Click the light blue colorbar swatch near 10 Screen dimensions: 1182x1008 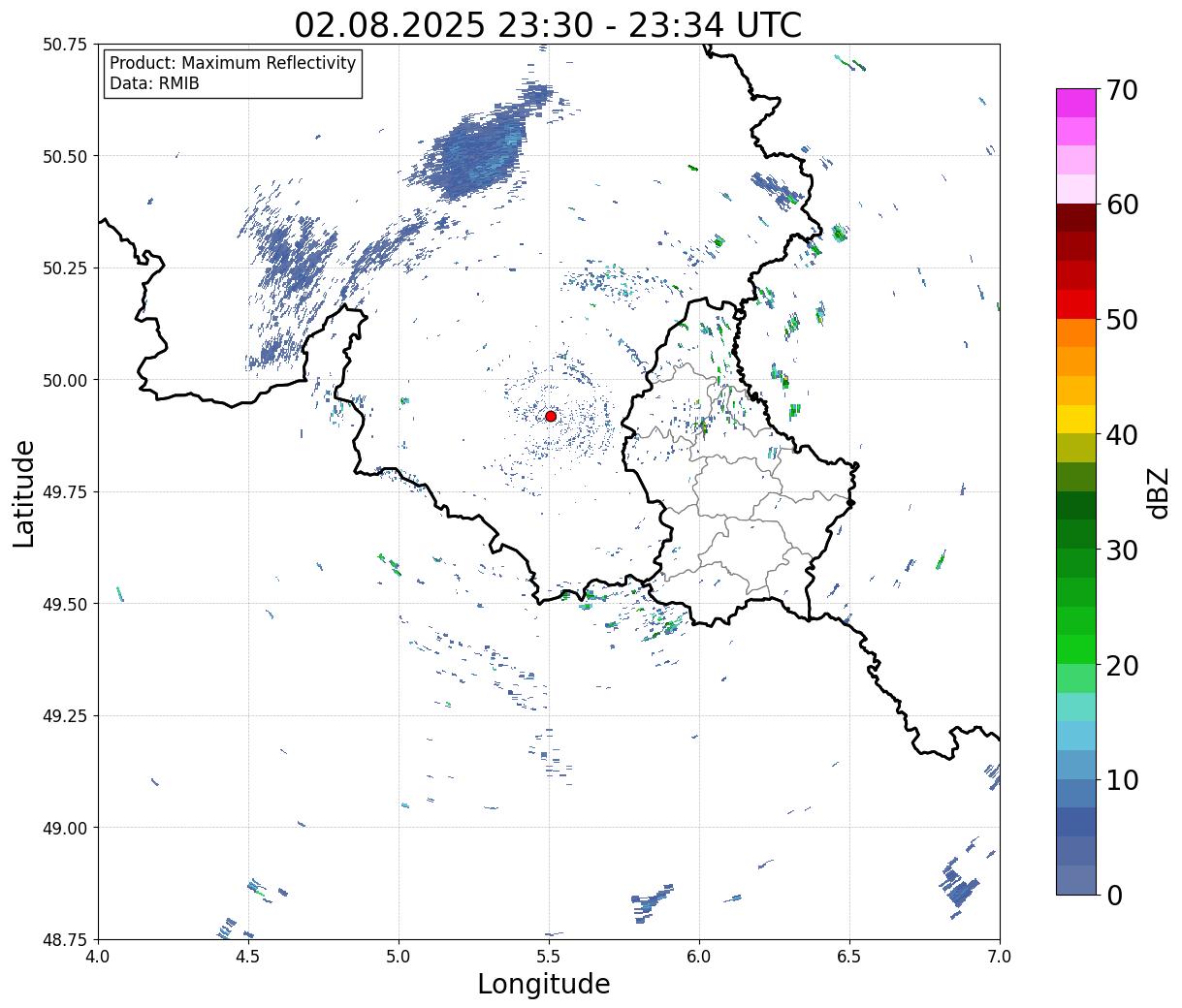point(1076,736)
